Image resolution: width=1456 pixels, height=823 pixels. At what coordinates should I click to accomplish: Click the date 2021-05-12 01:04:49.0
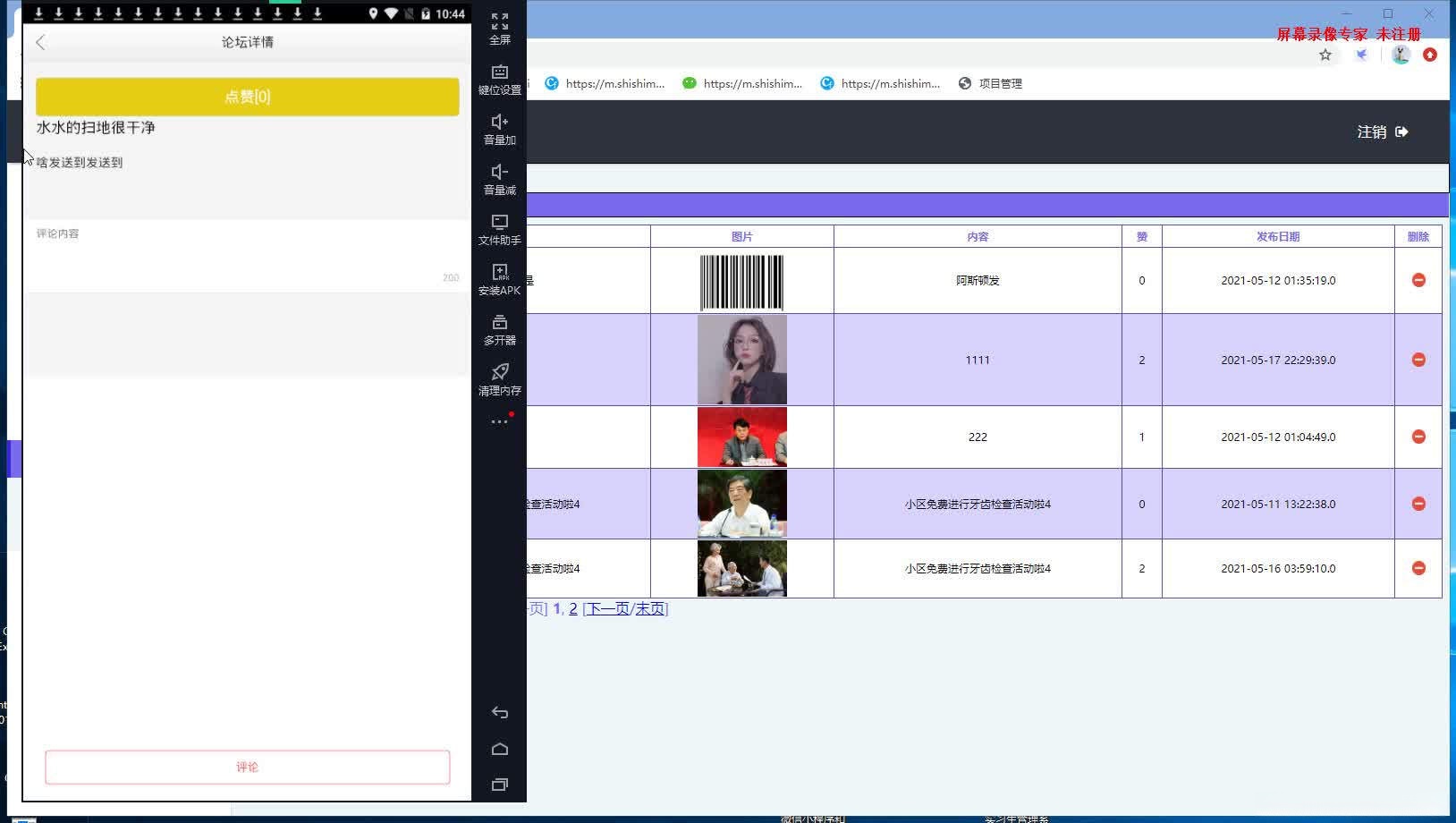pyautogui.click(x=1278, y=437)
